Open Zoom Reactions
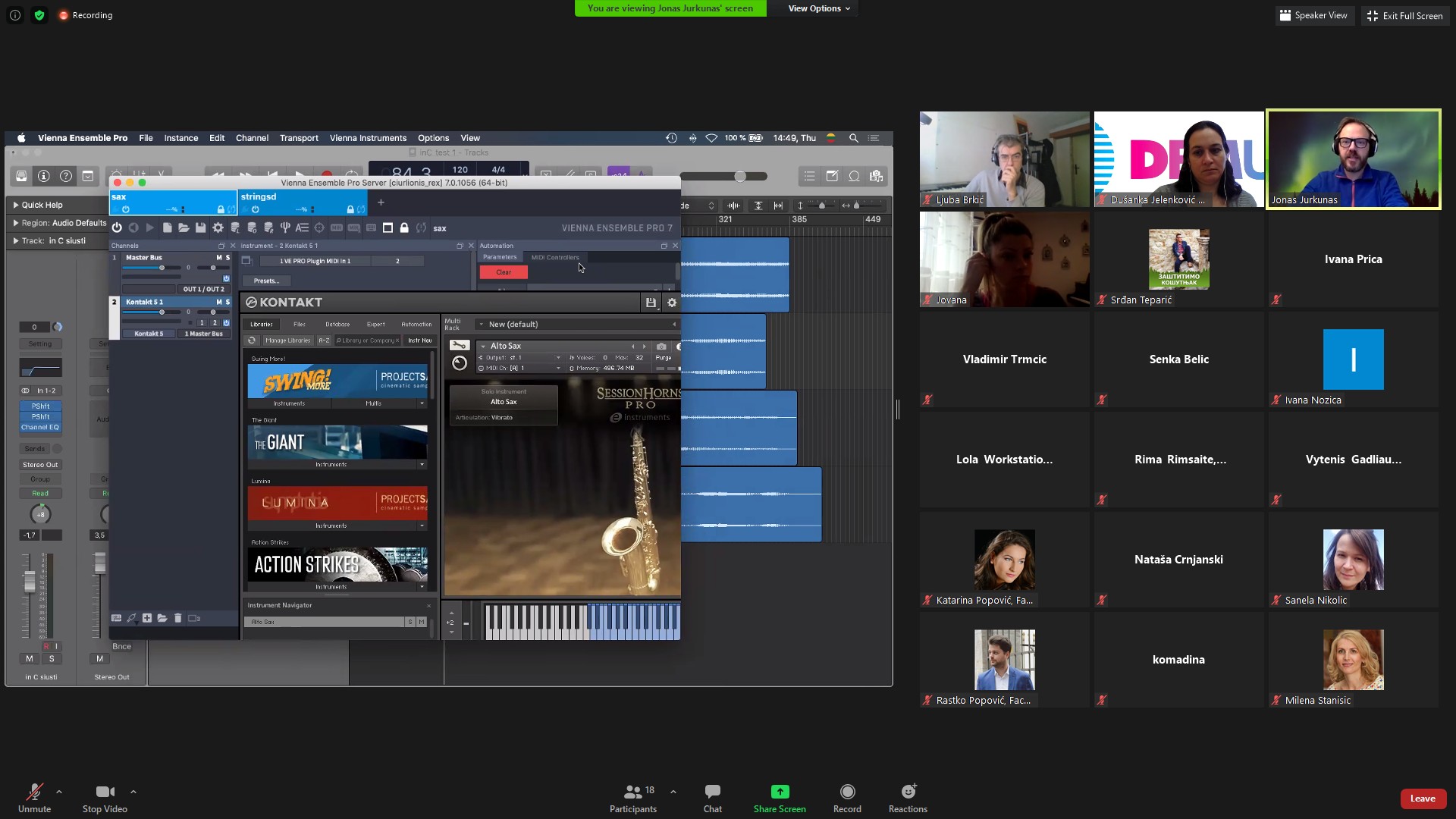Screen dimensions: 1456x819 click(x=908, y=798)
